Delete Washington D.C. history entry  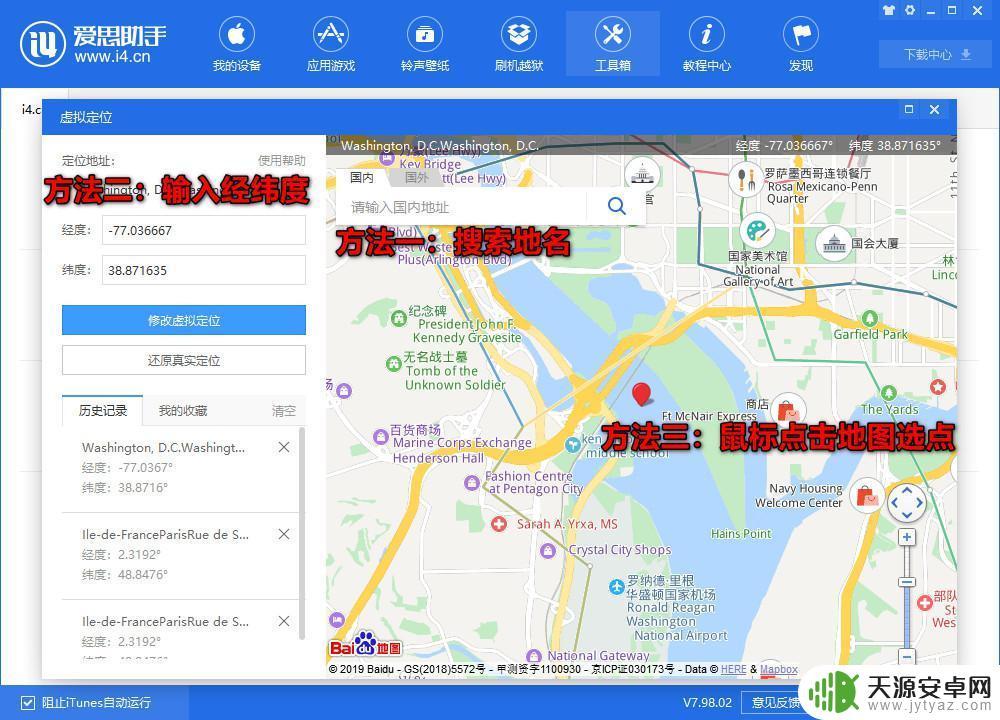point(284,448)
